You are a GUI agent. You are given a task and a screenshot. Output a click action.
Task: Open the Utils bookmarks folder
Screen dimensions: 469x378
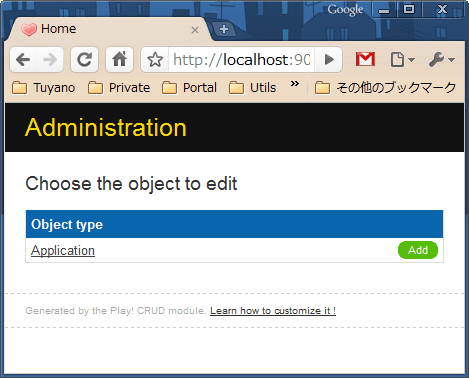(253, 88)
